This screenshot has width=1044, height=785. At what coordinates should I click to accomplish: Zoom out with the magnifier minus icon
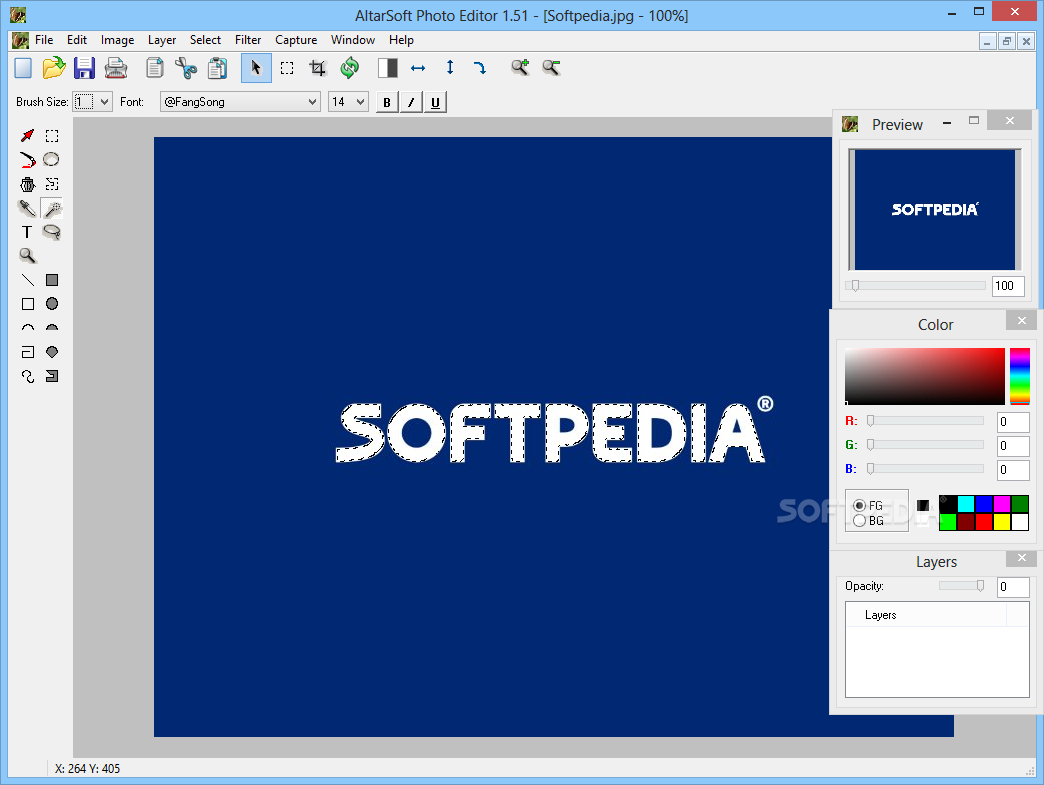551,67
